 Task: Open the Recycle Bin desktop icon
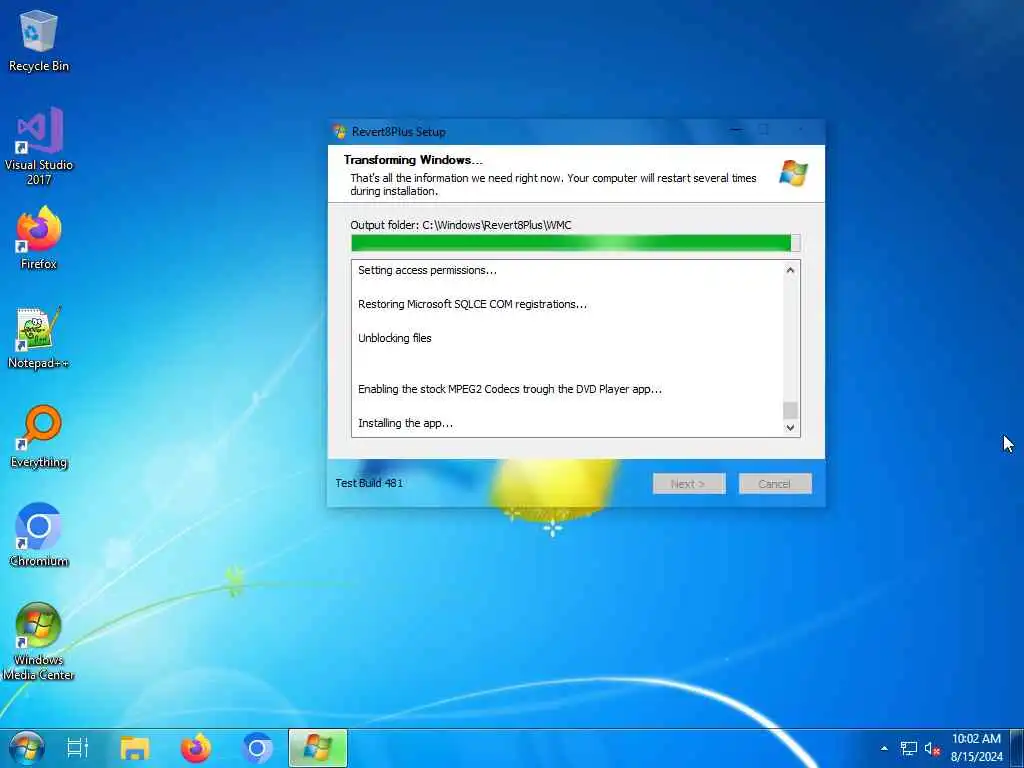coord(39,40)
